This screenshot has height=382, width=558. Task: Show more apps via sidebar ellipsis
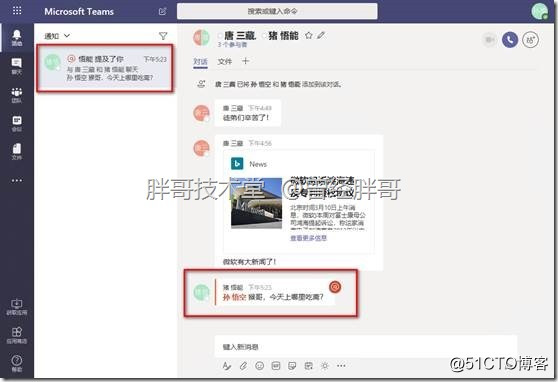(17, 180)
